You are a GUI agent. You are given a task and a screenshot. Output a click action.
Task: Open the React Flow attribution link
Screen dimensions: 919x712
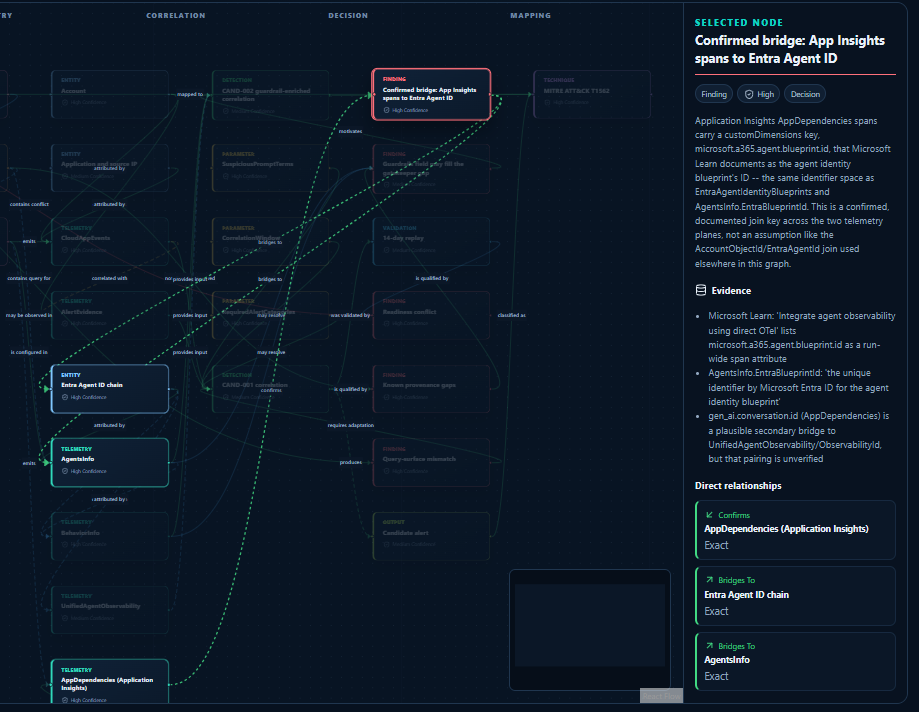(x=661, y=696)
